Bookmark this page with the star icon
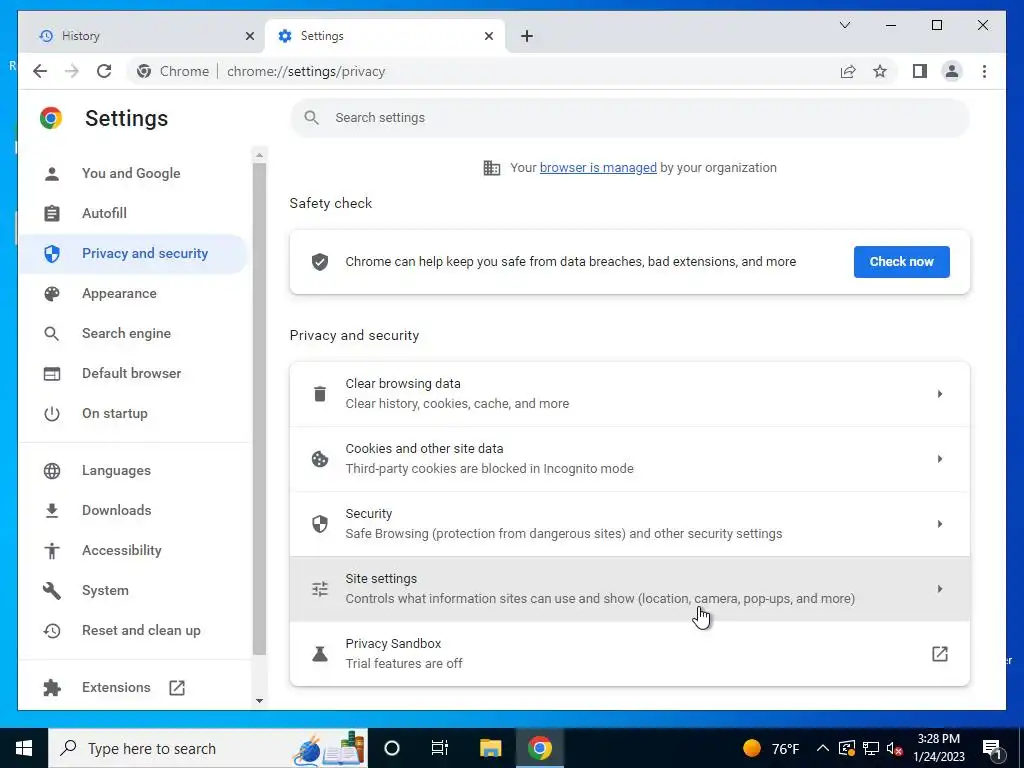This screenshot has width=1024, height=768. coord(880,71)
